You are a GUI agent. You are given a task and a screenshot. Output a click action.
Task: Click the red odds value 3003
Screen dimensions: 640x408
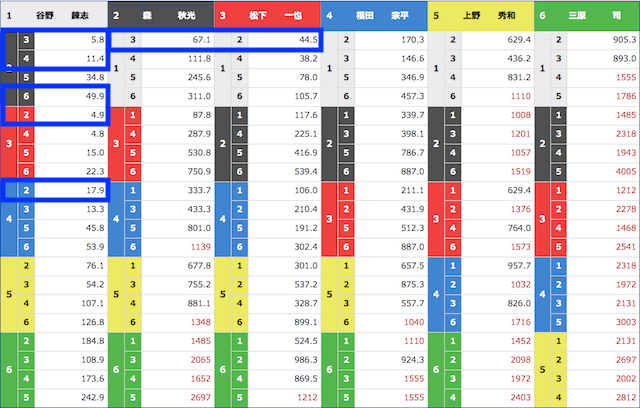[626, 322]
